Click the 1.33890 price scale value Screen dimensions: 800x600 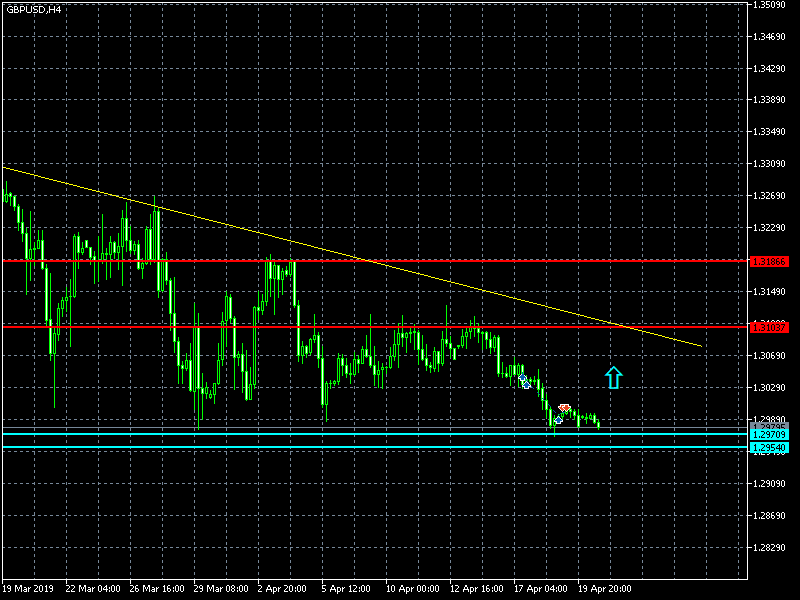point(773,100)
